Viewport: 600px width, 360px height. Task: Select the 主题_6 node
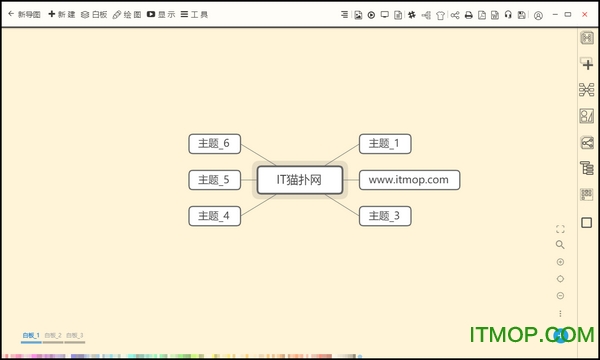pyautogui.click(x=215, y=144)
